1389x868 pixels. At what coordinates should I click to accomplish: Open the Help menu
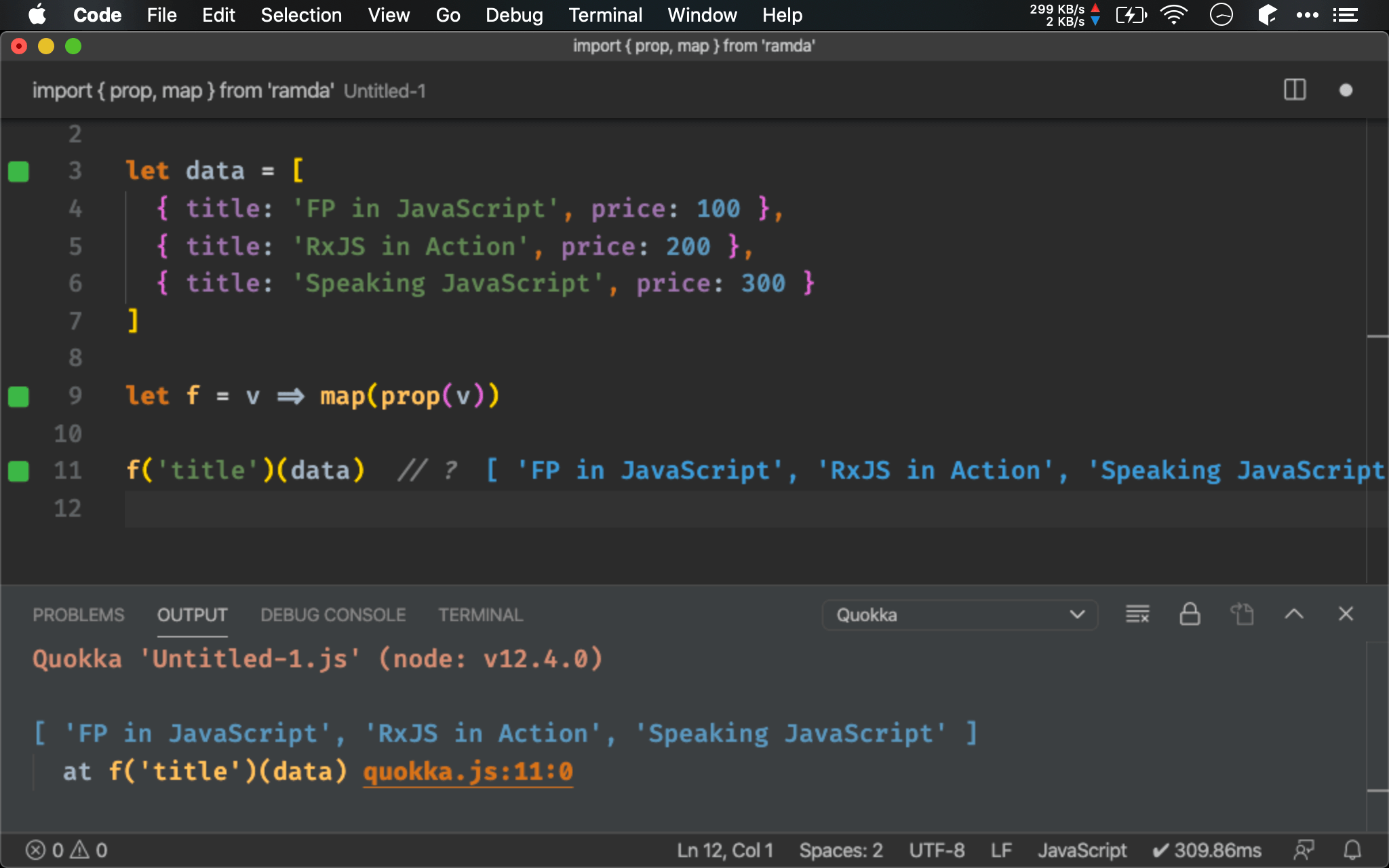(x=782, y=15)
